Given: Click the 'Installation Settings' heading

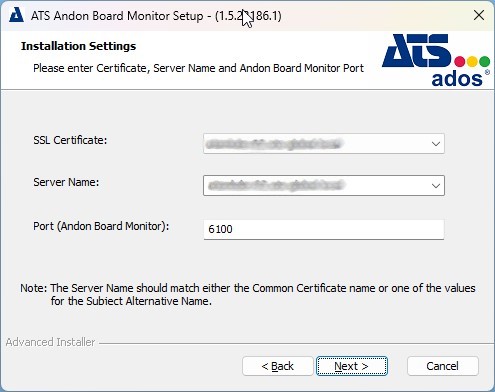Looking at the screenshot, I should pos(79,46).
